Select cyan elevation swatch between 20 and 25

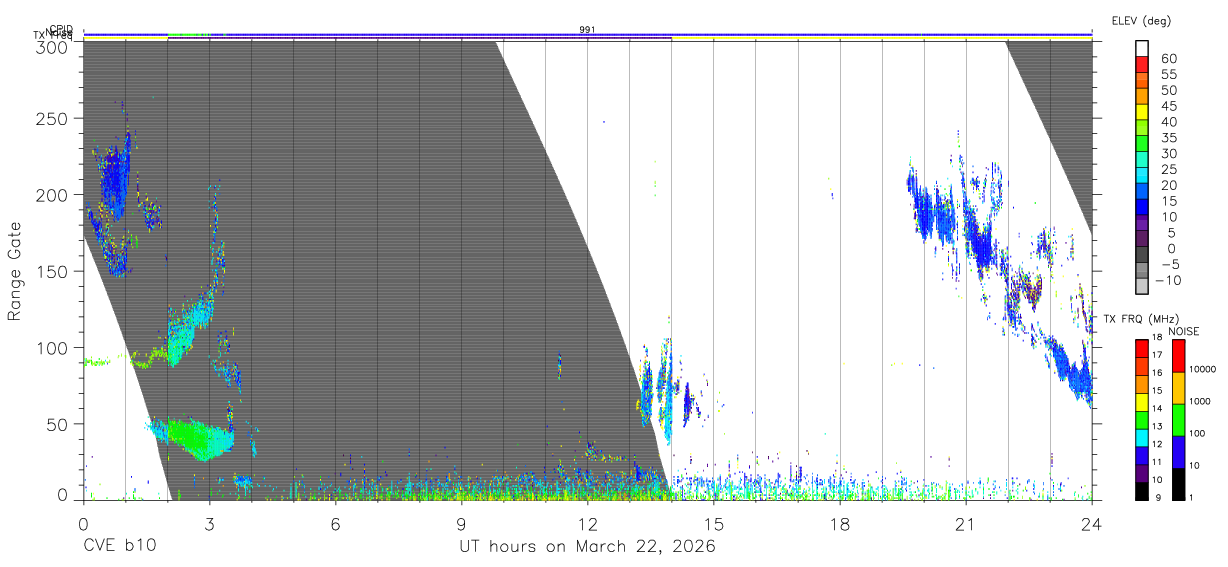tap(1142, 176)
